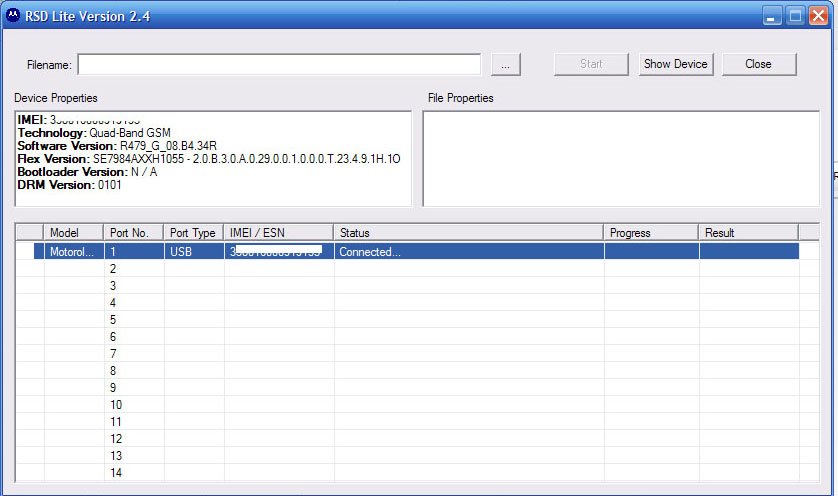Click the Motorola logo icon in title bar

click(12, 16)
